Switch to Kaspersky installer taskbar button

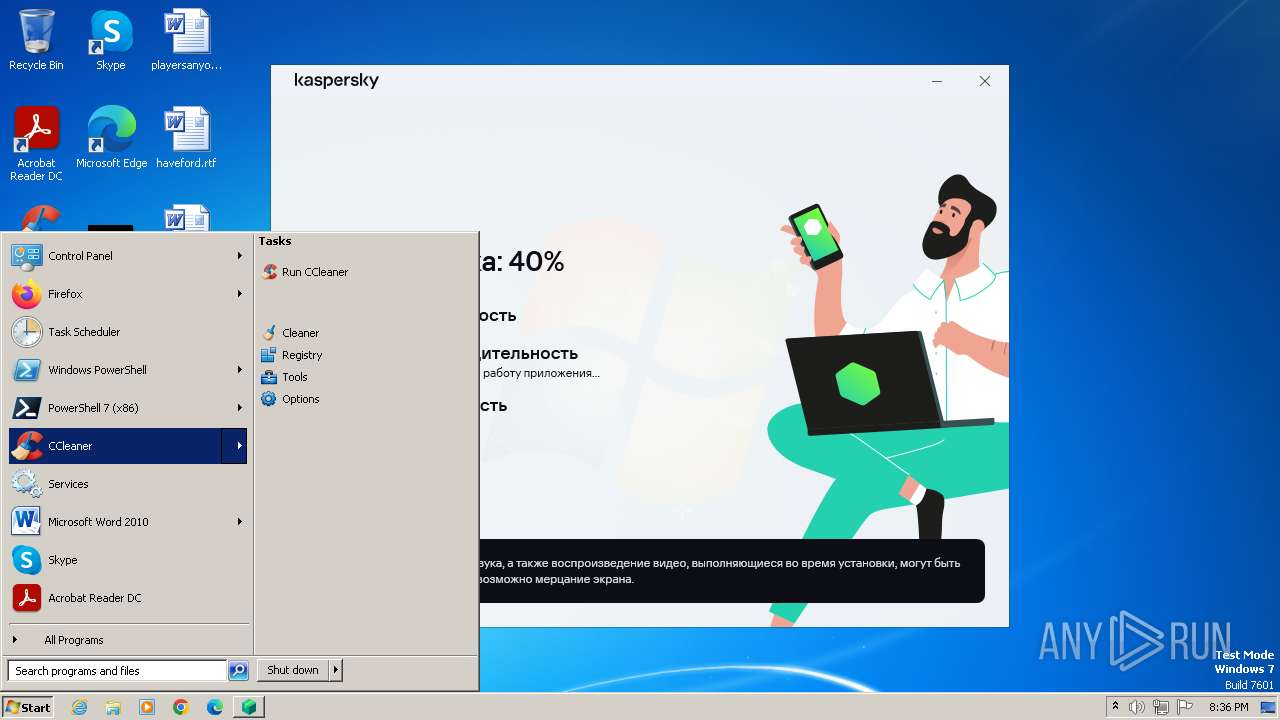(x=249, y=707)
